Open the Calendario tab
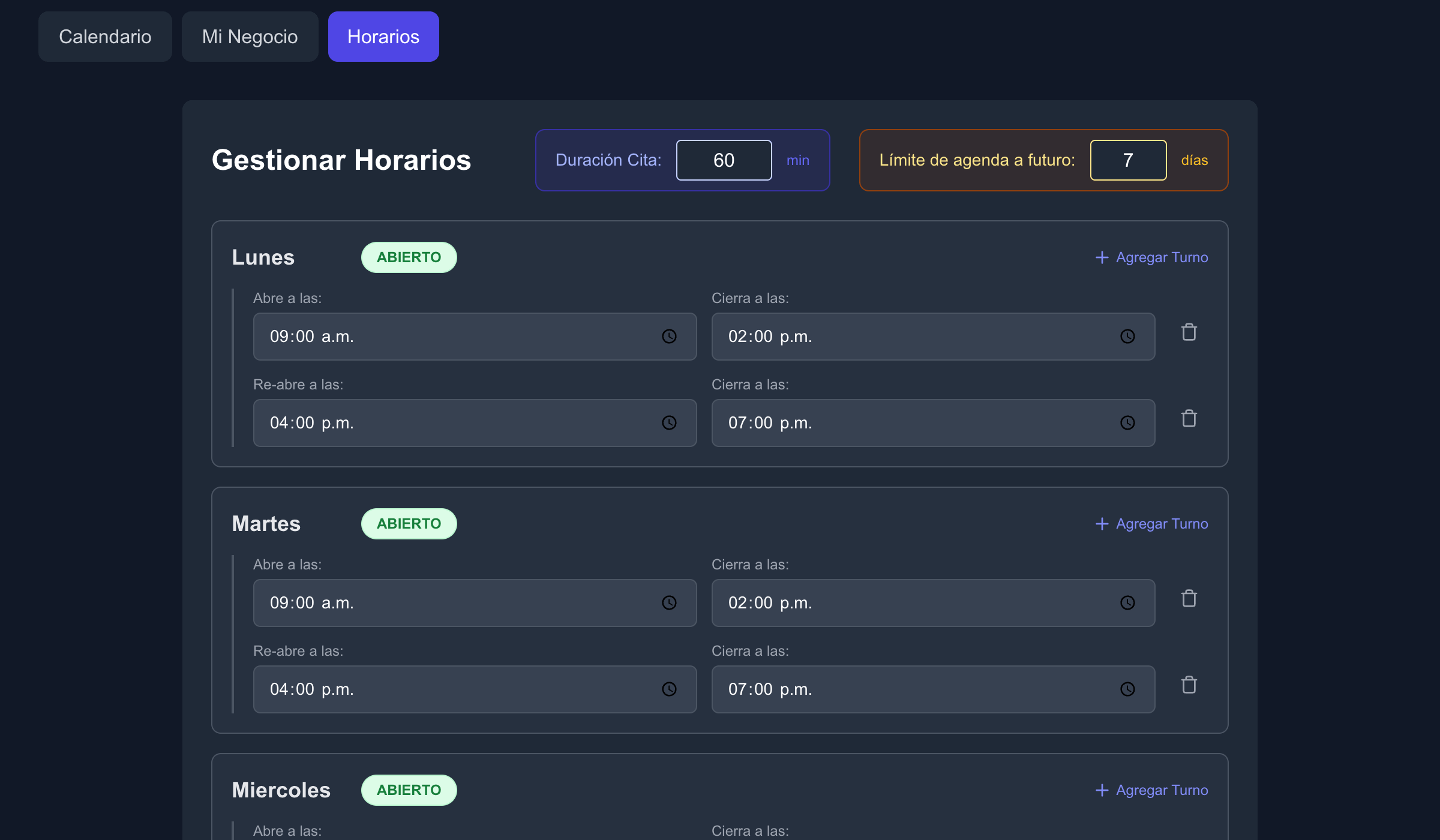1440x840 pixels. pos(105,37)
